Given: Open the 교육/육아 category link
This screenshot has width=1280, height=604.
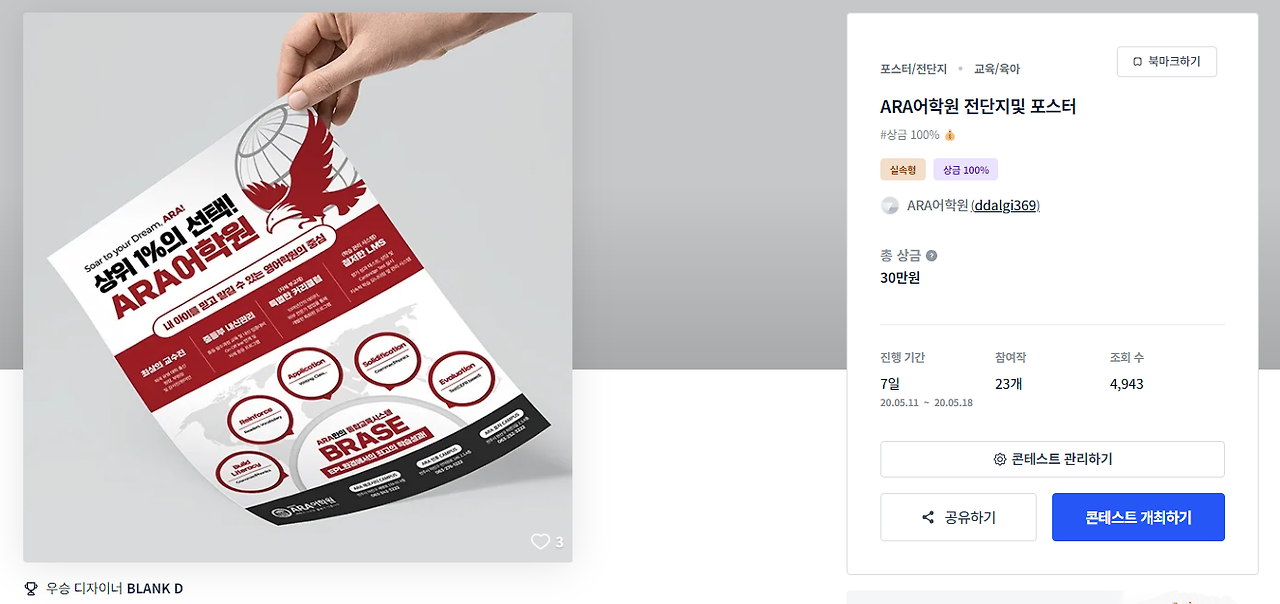Looking at the screenshot, I should click(x=997, y=69).
